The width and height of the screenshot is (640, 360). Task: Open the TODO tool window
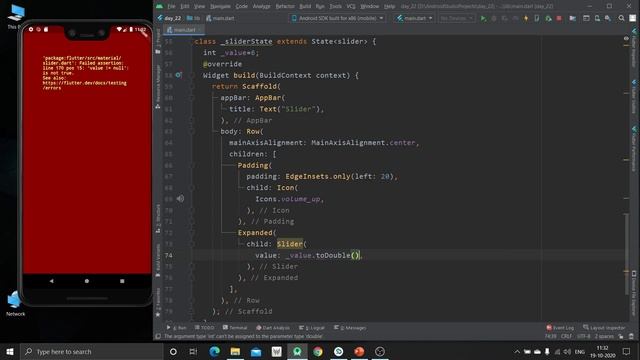(204, 328)
